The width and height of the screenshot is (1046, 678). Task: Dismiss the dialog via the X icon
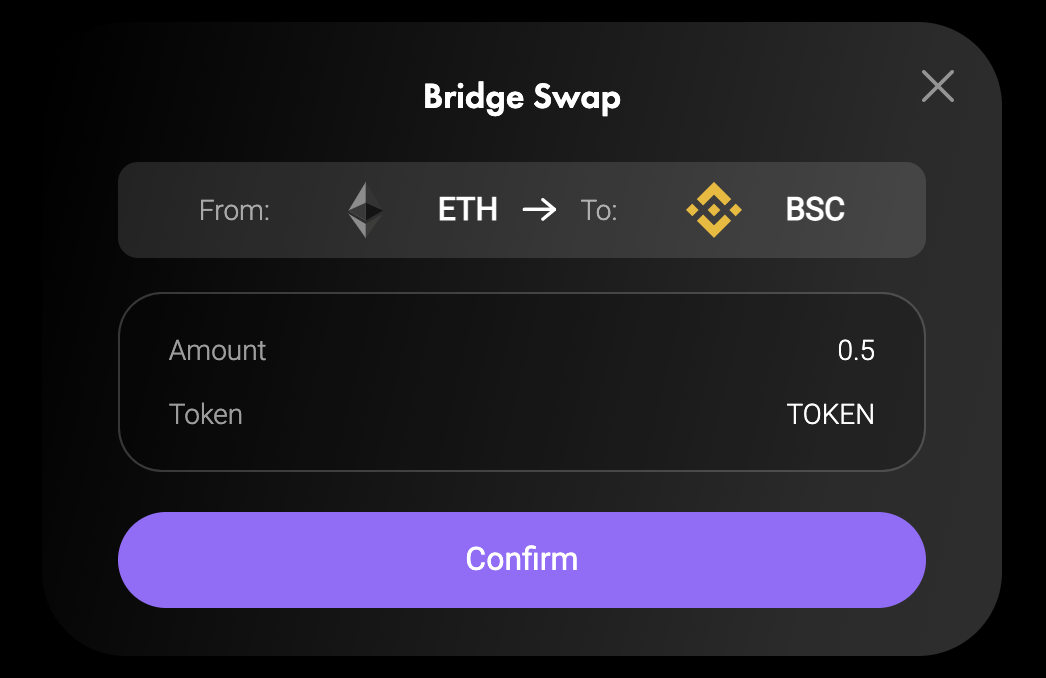click(x=937, y=86)
